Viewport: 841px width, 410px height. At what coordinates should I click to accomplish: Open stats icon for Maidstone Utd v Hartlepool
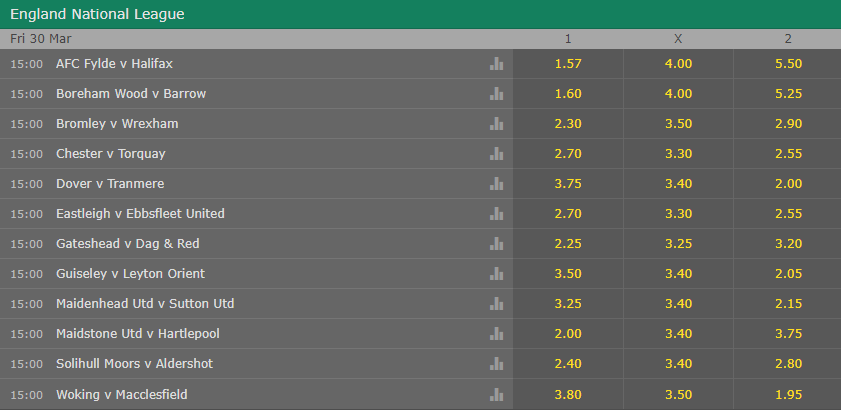coord(496,334)
